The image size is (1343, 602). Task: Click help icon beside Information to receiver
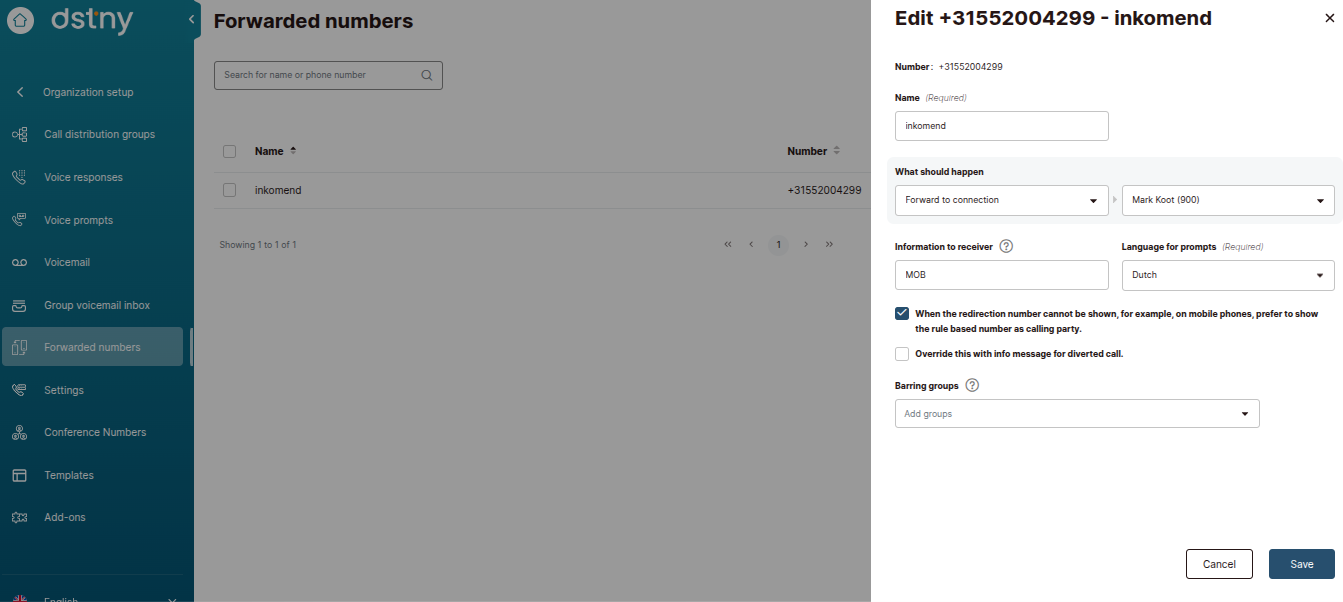(x=1006, y=247)
